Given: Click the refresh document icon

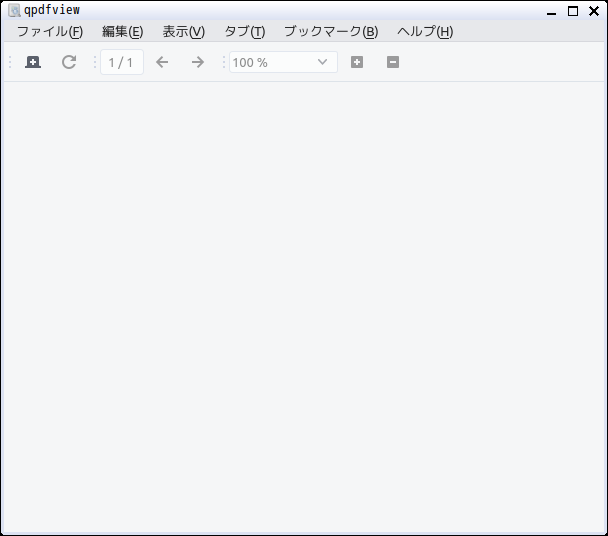Looking at the screenshot, I should 69,62.
